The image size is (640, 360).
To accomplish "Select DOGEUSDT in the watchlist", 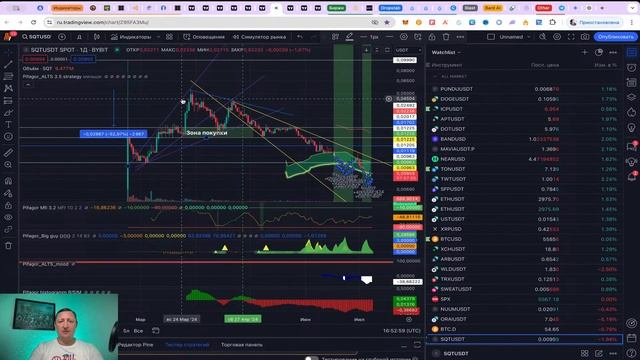I will (524, 99).
